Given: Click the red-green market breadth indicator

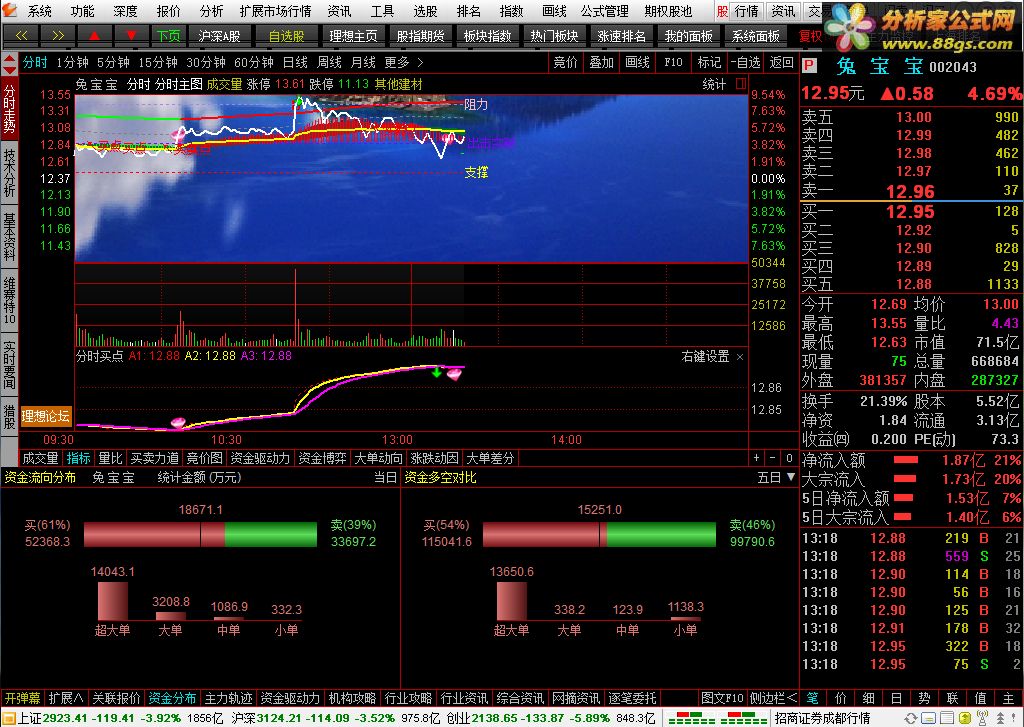Looking at the screenshot, I should coord(717,719).
